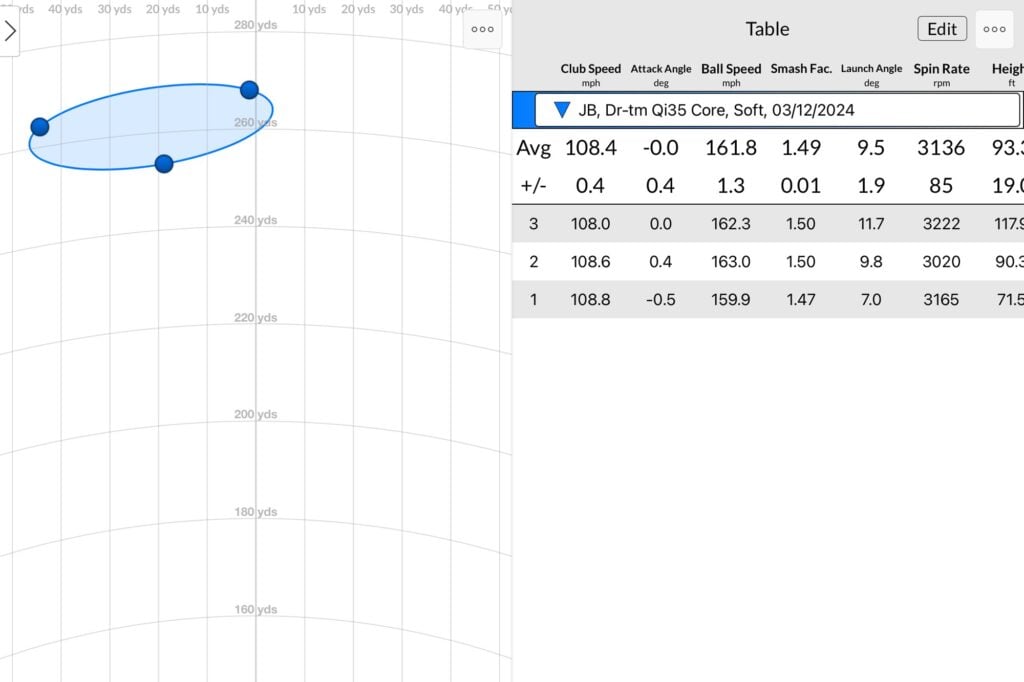
Task: Click the Edit button above the table
Action: coord(941,28)
